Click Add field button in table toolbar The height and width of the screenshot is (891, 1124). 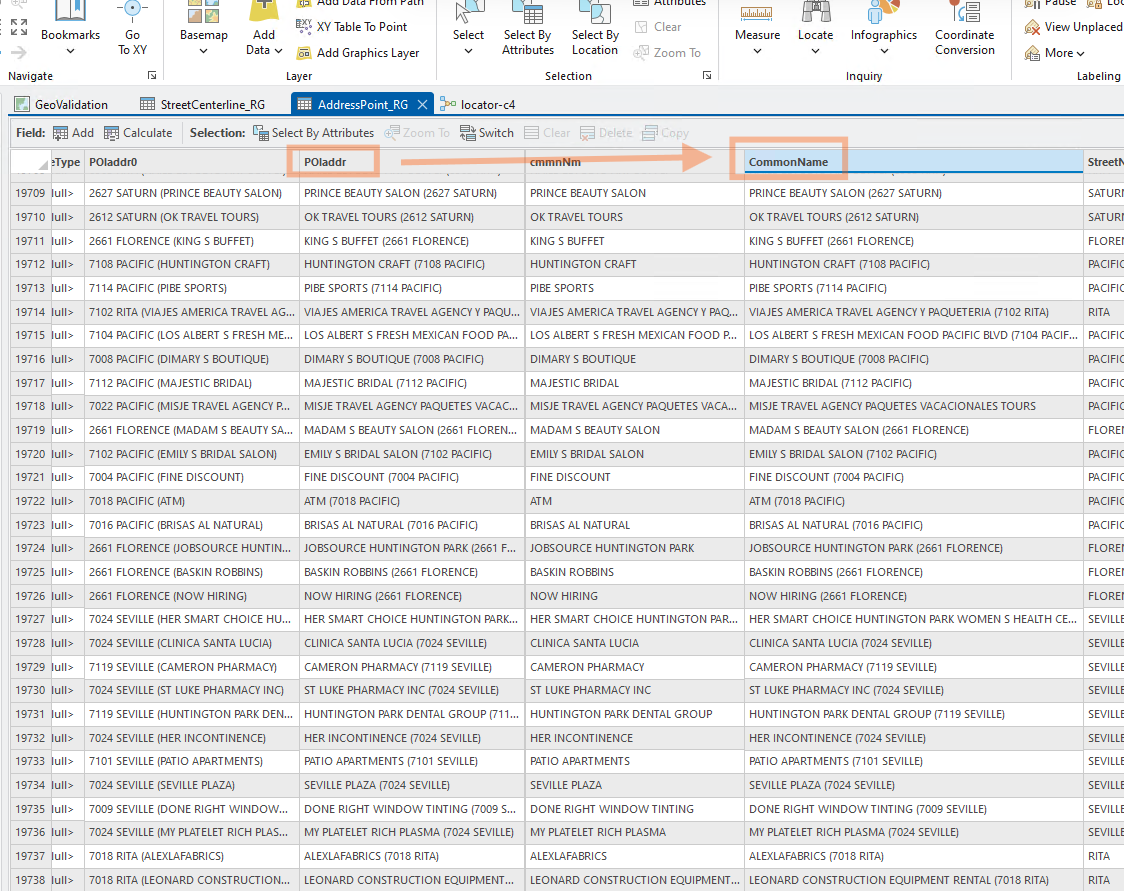tap(73, 132)
